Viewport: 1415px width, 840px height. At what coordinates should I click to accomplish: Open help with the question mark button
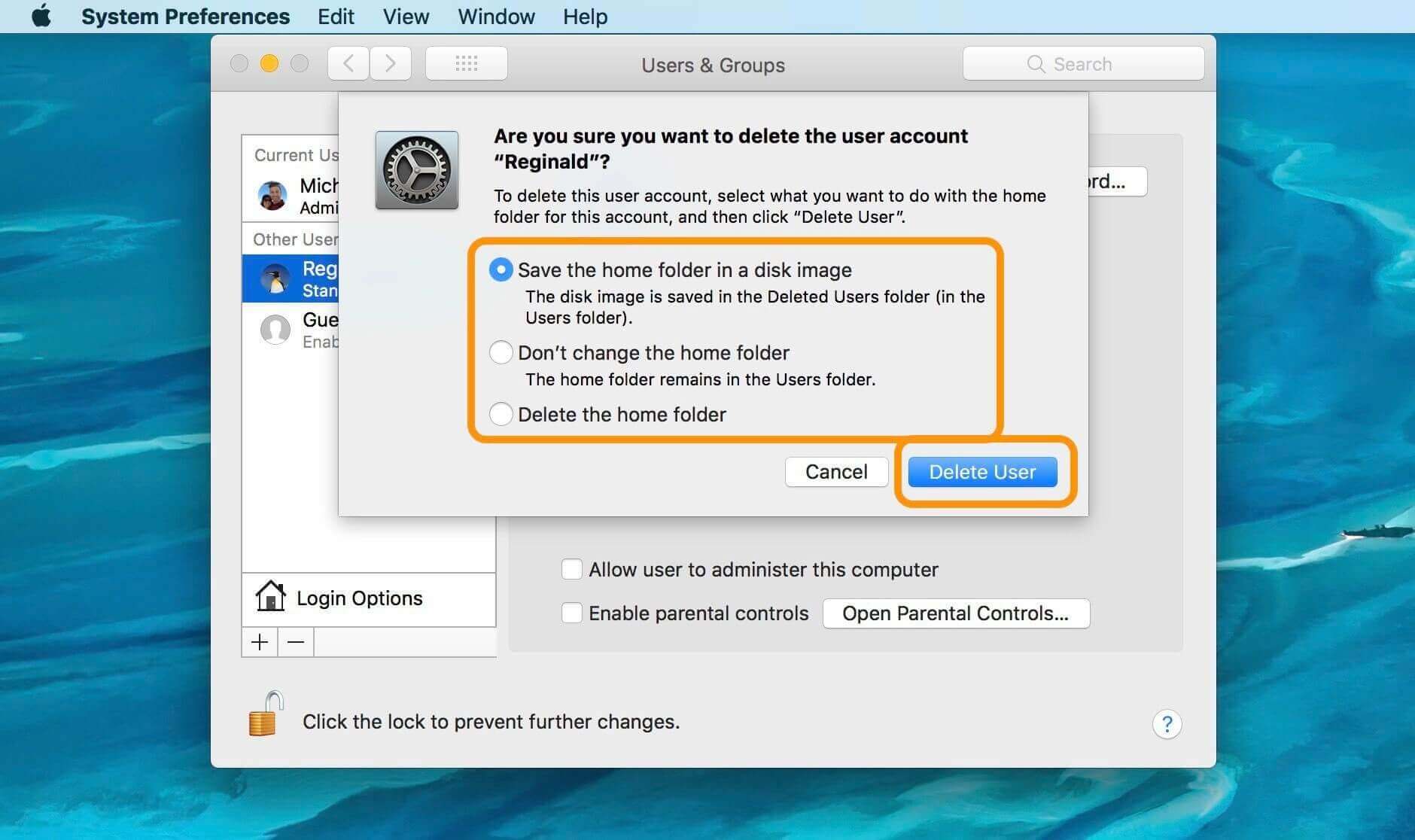pos(1167,724)
